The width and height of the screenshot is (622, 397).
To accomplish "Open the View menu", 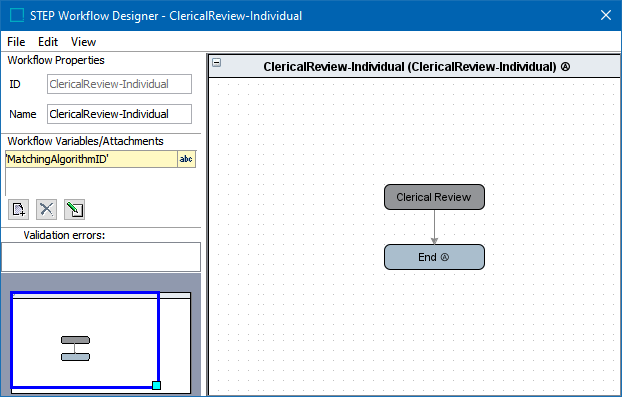I will tap(83, 42).
